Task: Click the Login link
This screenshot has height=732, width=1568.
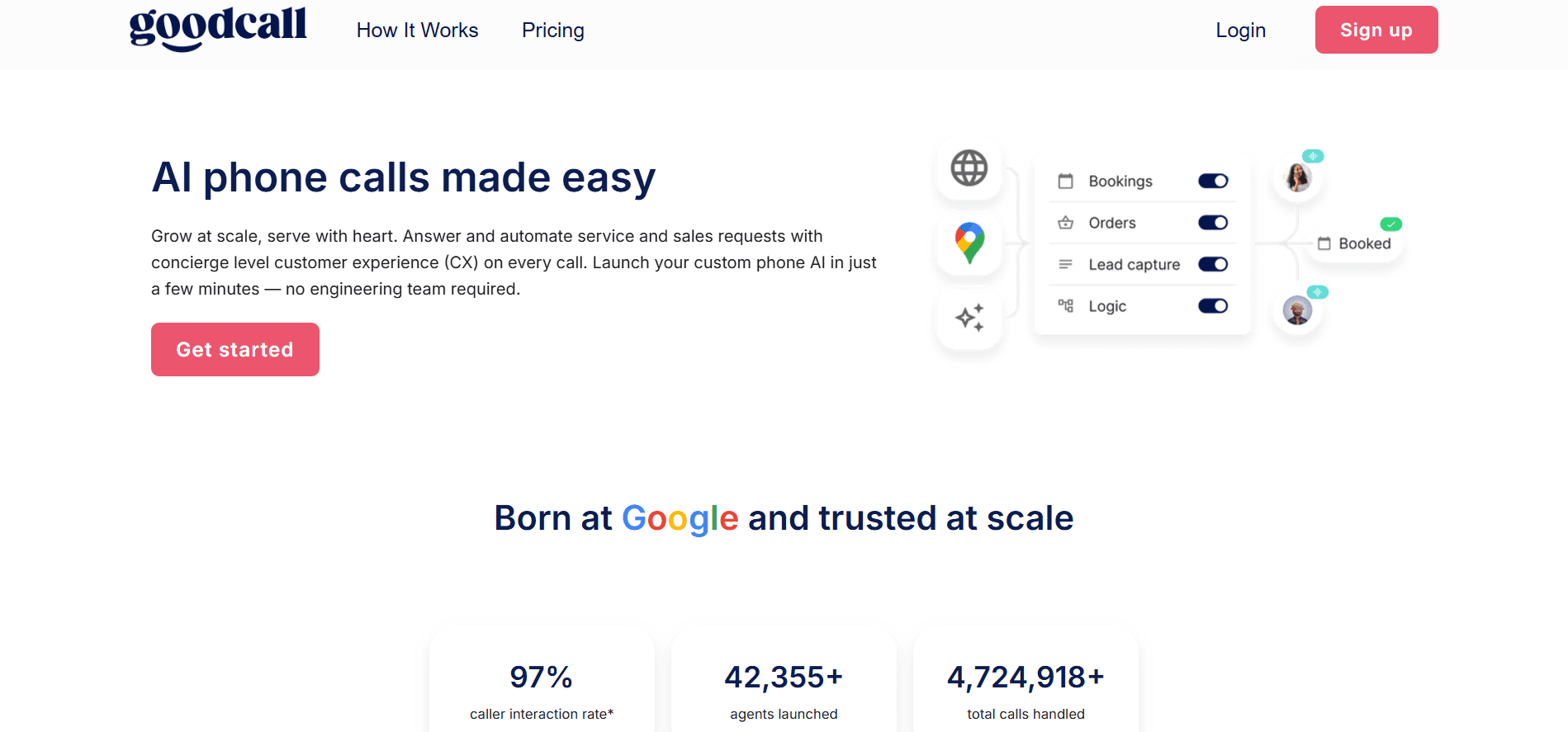Action: [1239, 31]
